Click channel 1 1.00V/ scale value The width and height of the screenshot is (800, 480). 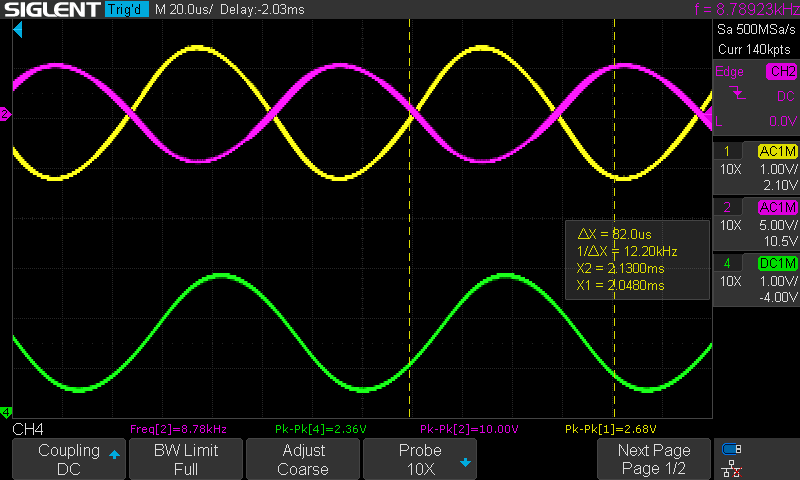[x=779, y=169]
